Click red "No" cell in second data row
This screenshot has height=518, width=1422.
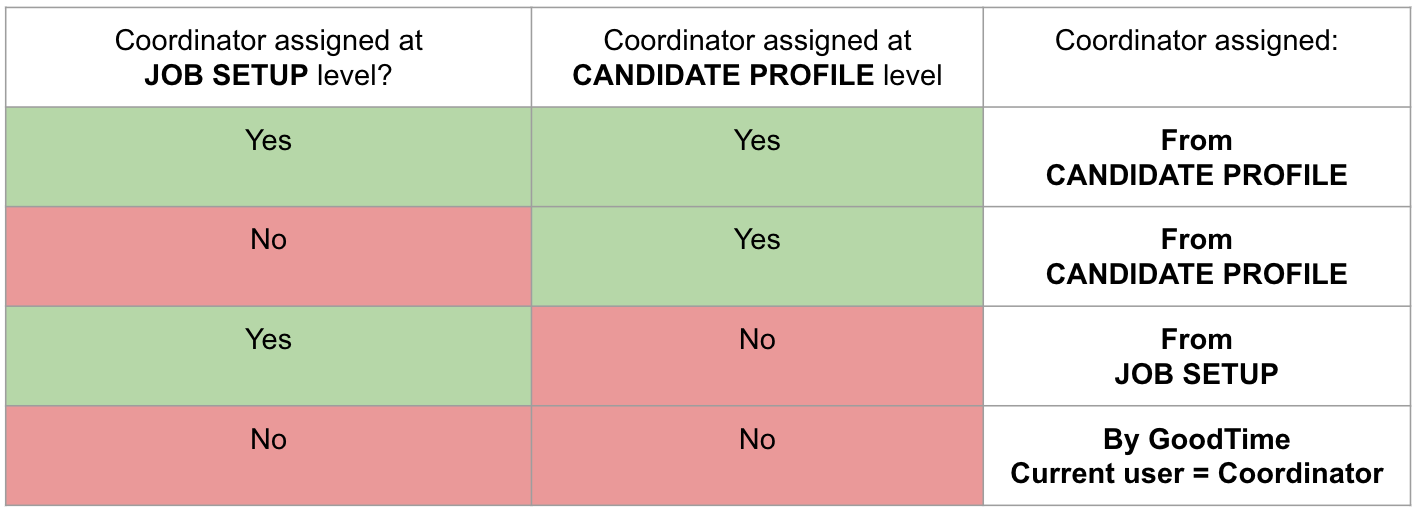[x=268, y=256]
